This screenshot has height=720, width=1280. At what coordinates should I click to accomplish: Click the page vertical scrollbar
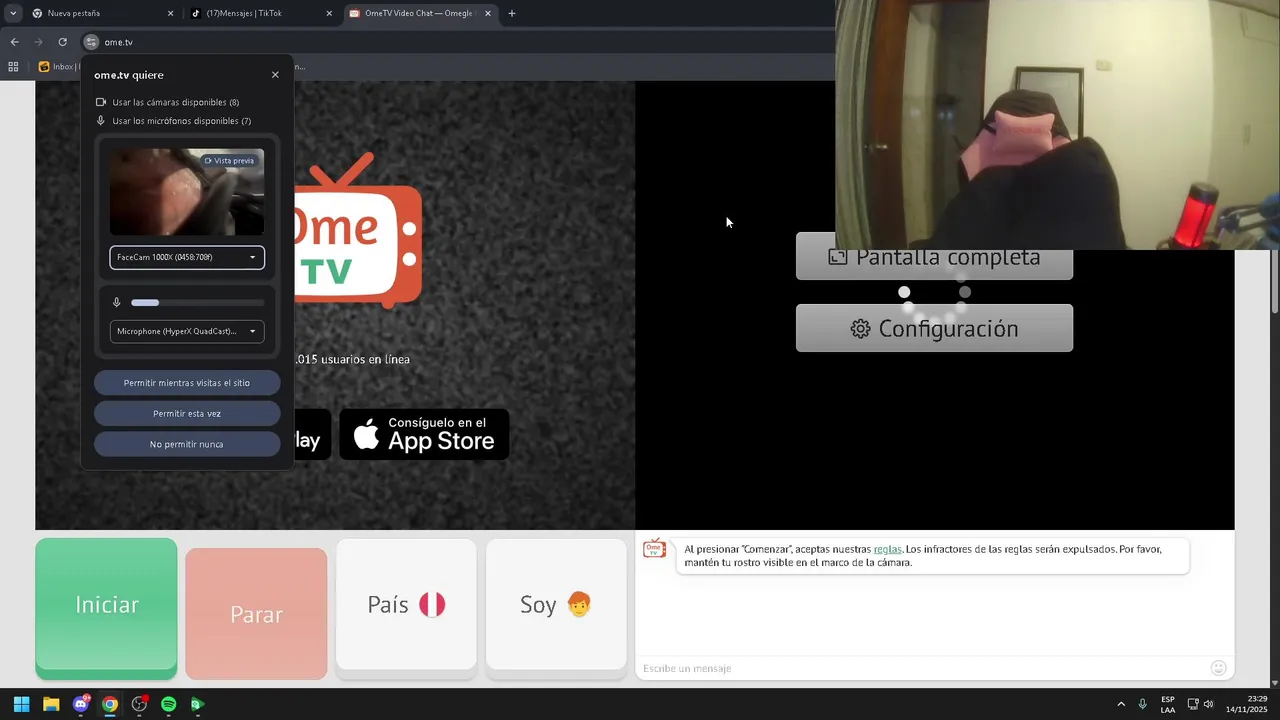tap(1275, 280)
